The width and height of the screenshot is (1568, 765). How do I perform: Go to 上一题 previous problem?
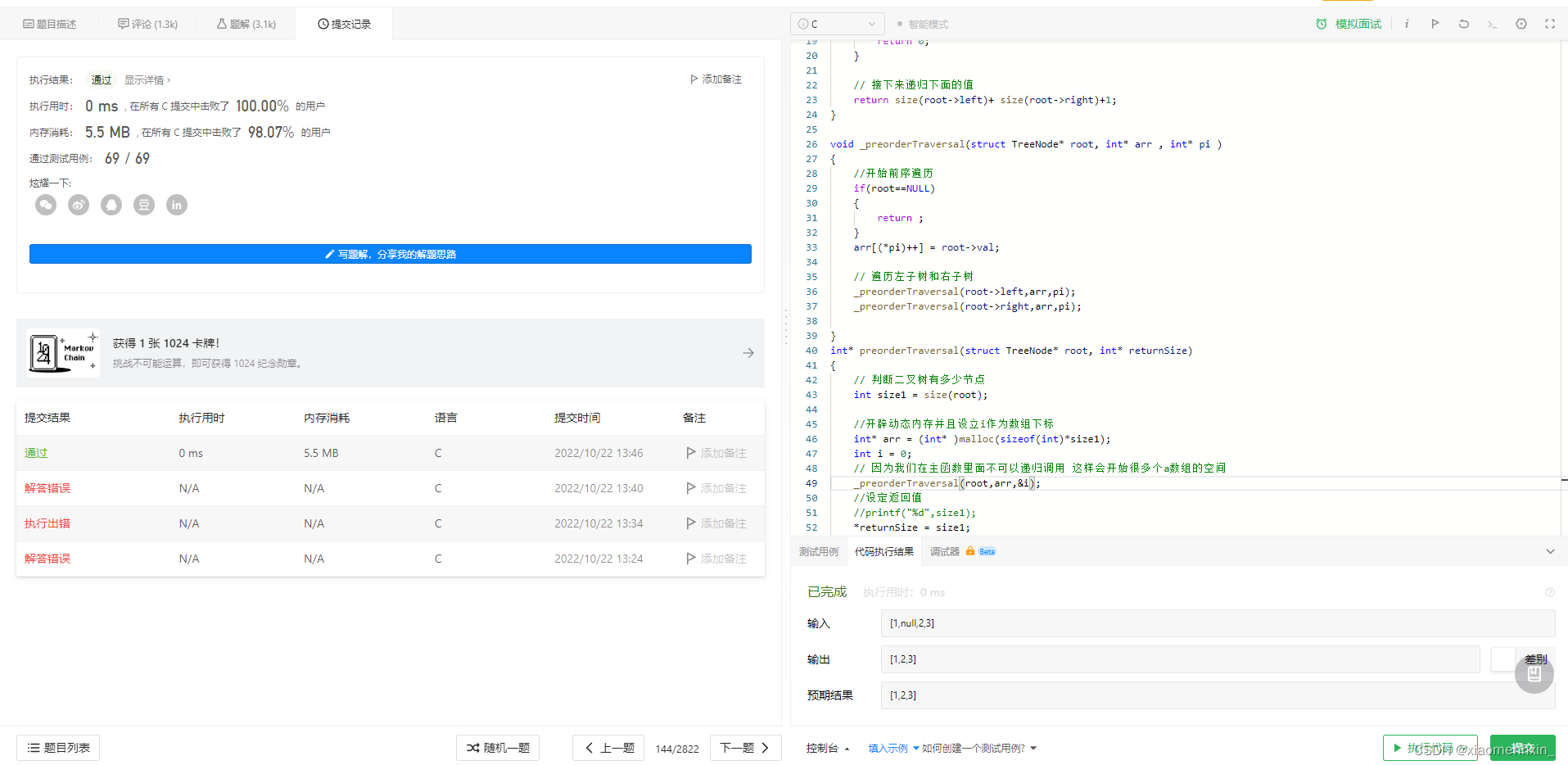click(x=608, y=748)
